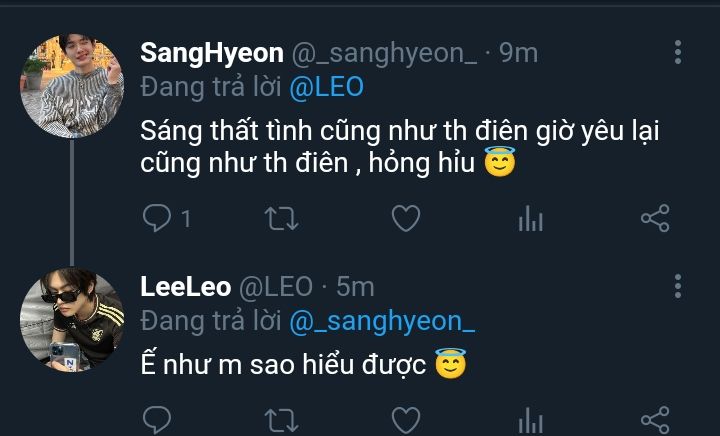Image resolution: width=720 pixels, height=436 pixels.
Task: View analytics for SangHyeon's tweet
Action: point(530,219)
